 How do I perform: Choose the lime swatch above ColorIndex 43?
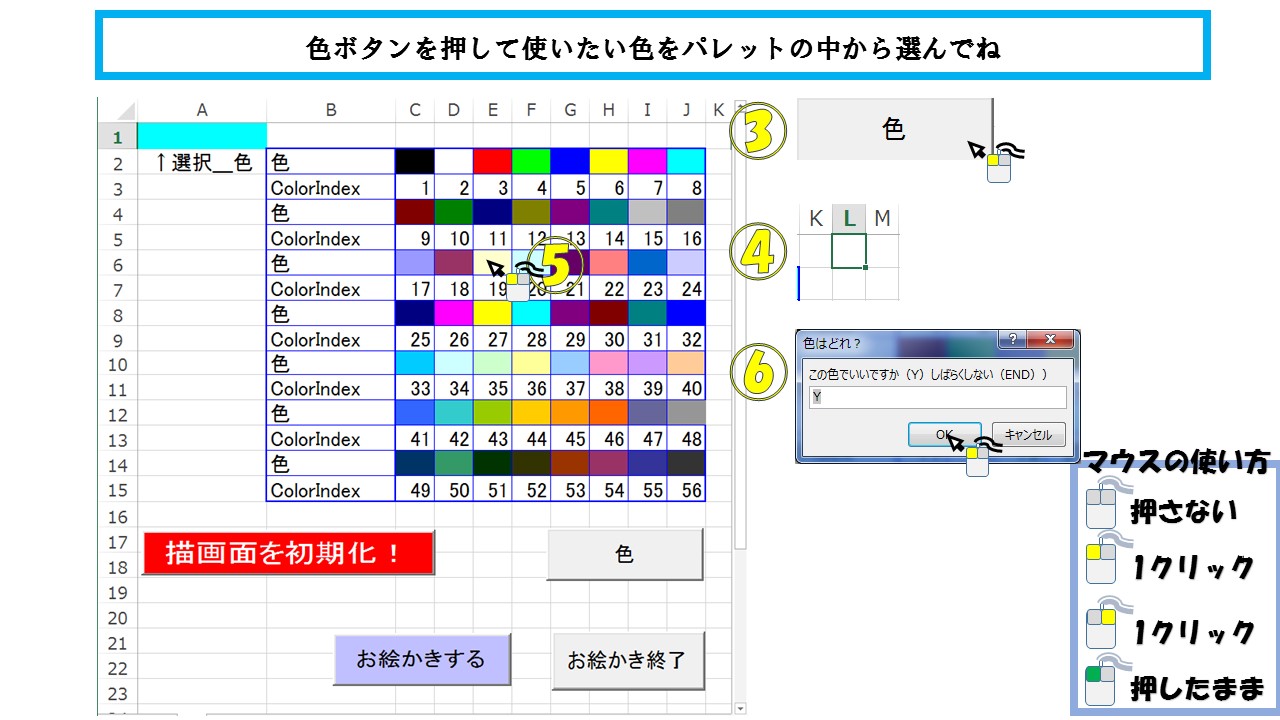(x=492, y=413)
